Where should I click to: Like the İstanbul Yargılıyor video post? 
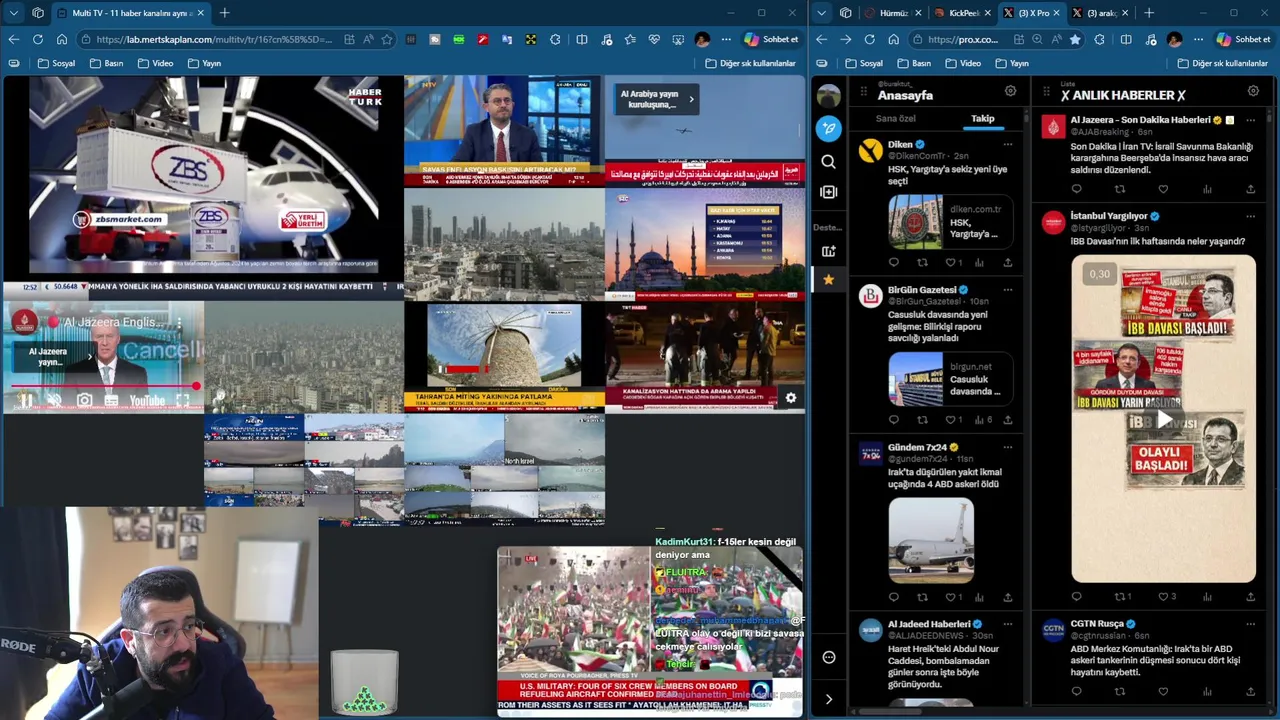(1163, 597)
